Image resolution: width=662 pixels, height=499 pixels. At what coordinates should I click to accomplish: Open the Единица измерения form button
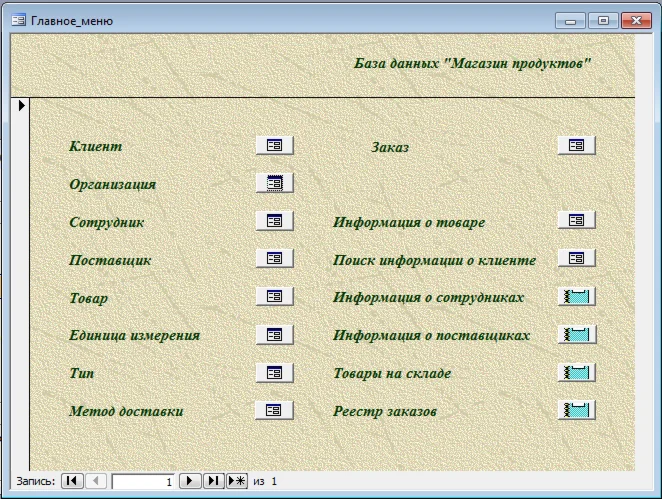(274, 335)
